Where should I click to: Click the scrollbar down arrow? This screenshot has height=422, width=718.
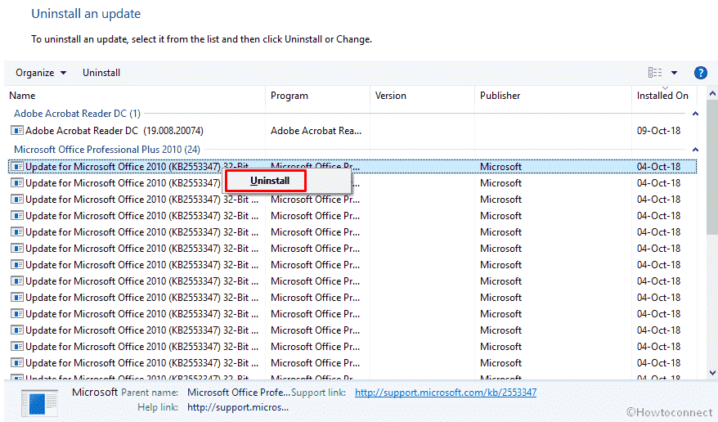(x=712, y=373)
